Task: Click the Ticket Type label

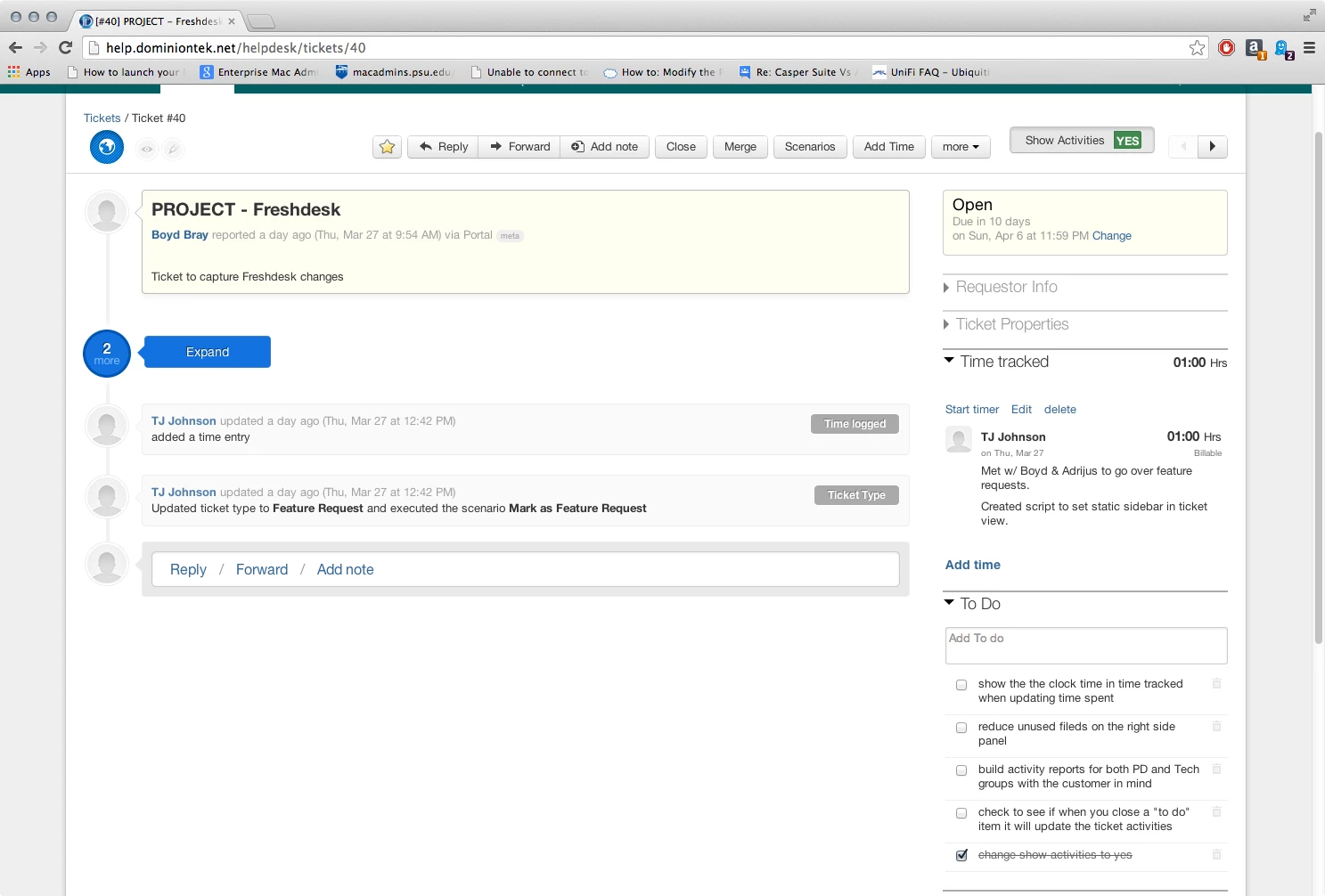Action: (856, 495)
